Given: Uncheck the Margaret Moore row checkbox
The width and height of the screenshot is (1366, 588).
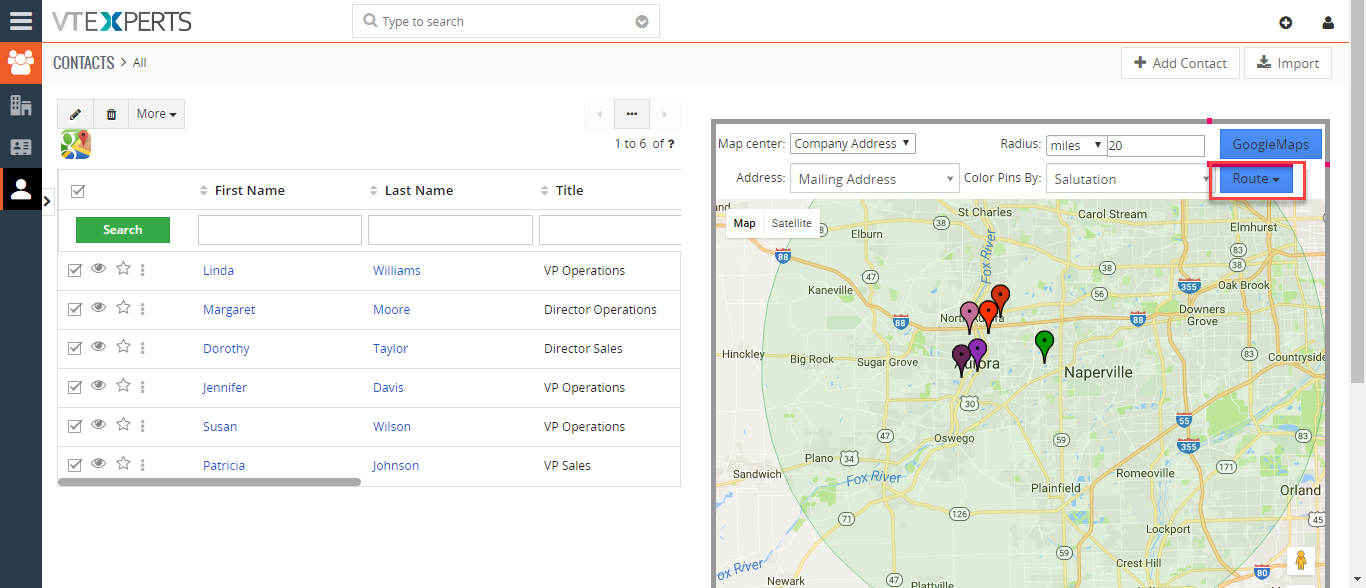Looking at the screenshot, I should pyautogui.click(x=74, y=309).
